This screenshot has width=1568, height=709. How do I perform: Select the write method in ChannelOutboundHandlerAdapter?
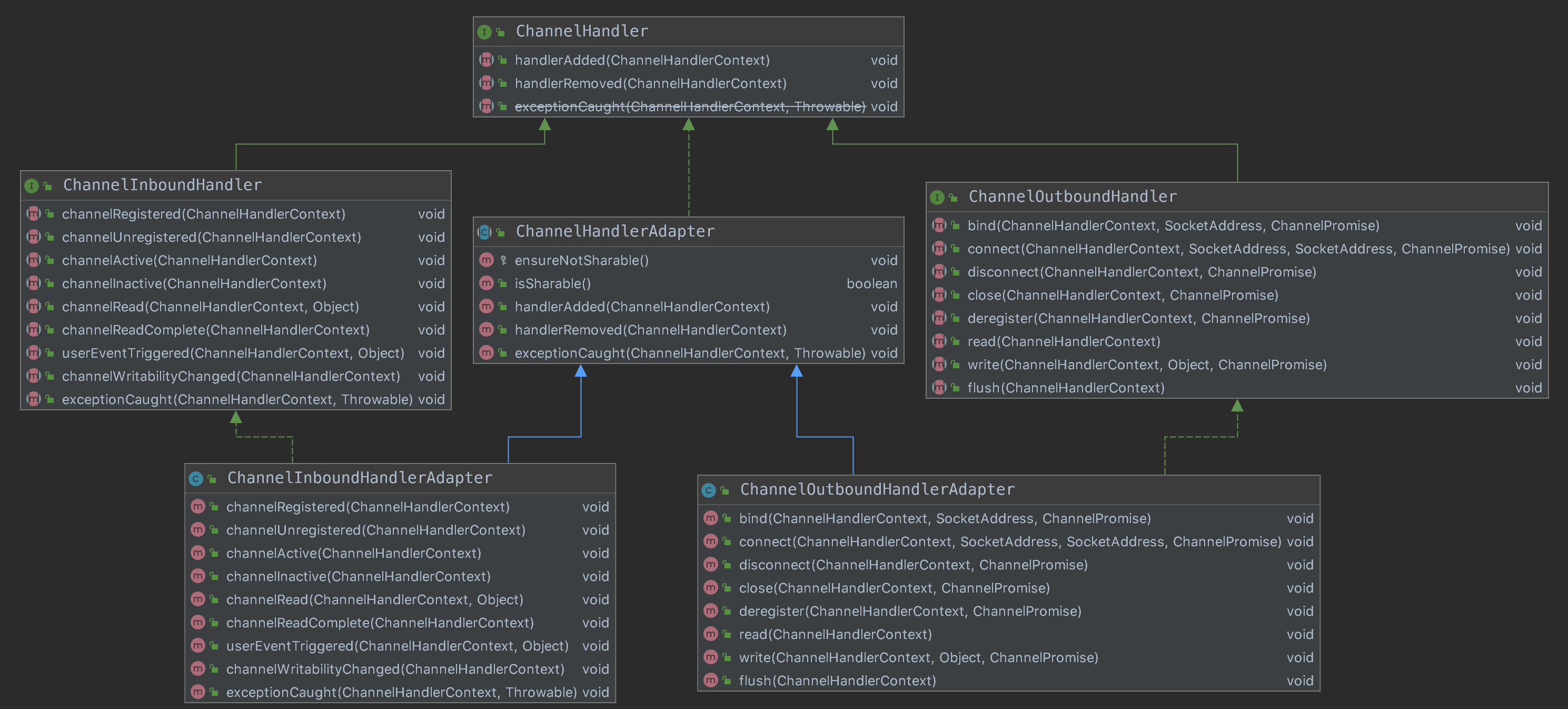(918, 658)
